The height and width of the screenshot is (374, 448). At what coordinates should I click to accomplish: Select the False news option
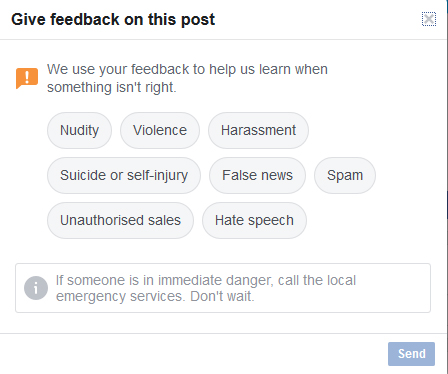tap(257, 175)
